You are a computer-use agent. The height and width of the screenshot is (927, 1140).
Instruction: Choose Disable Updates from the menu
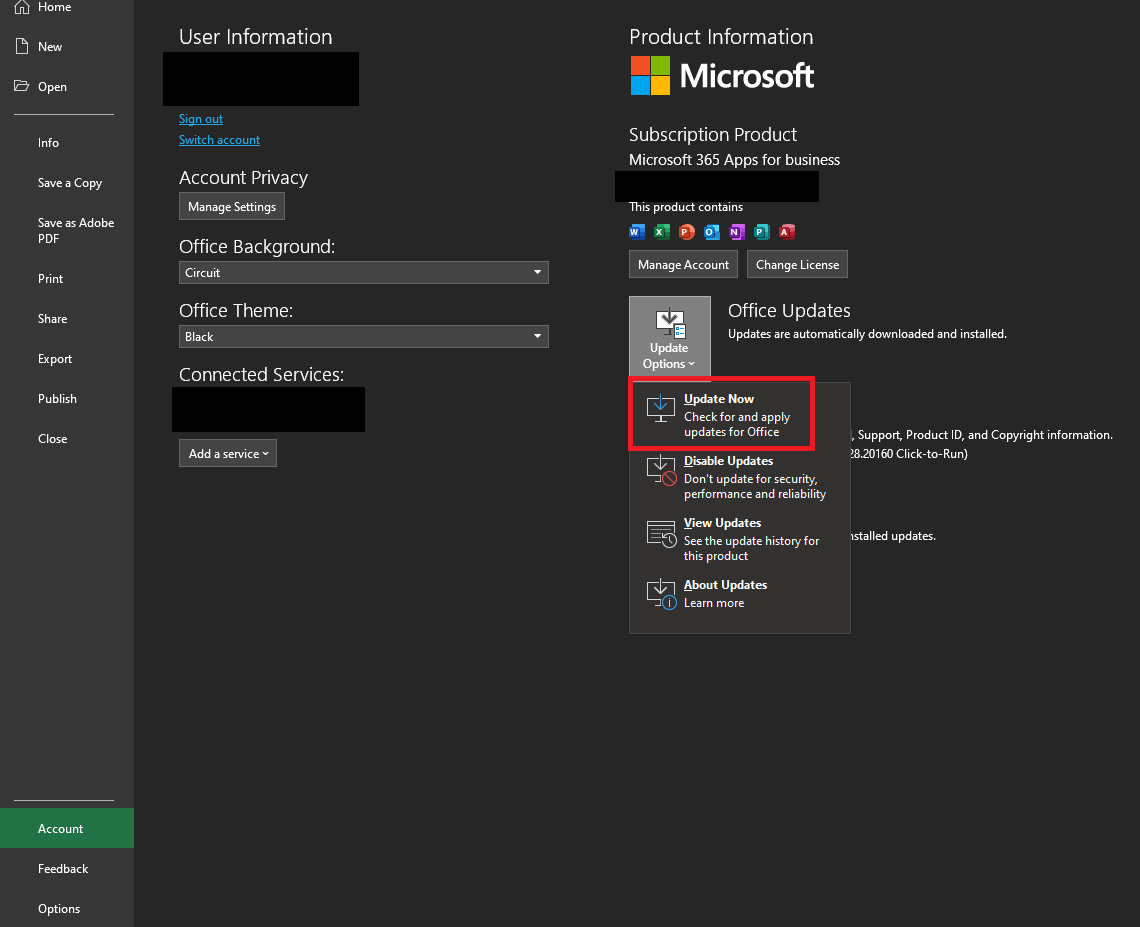[x=739, y=477]
